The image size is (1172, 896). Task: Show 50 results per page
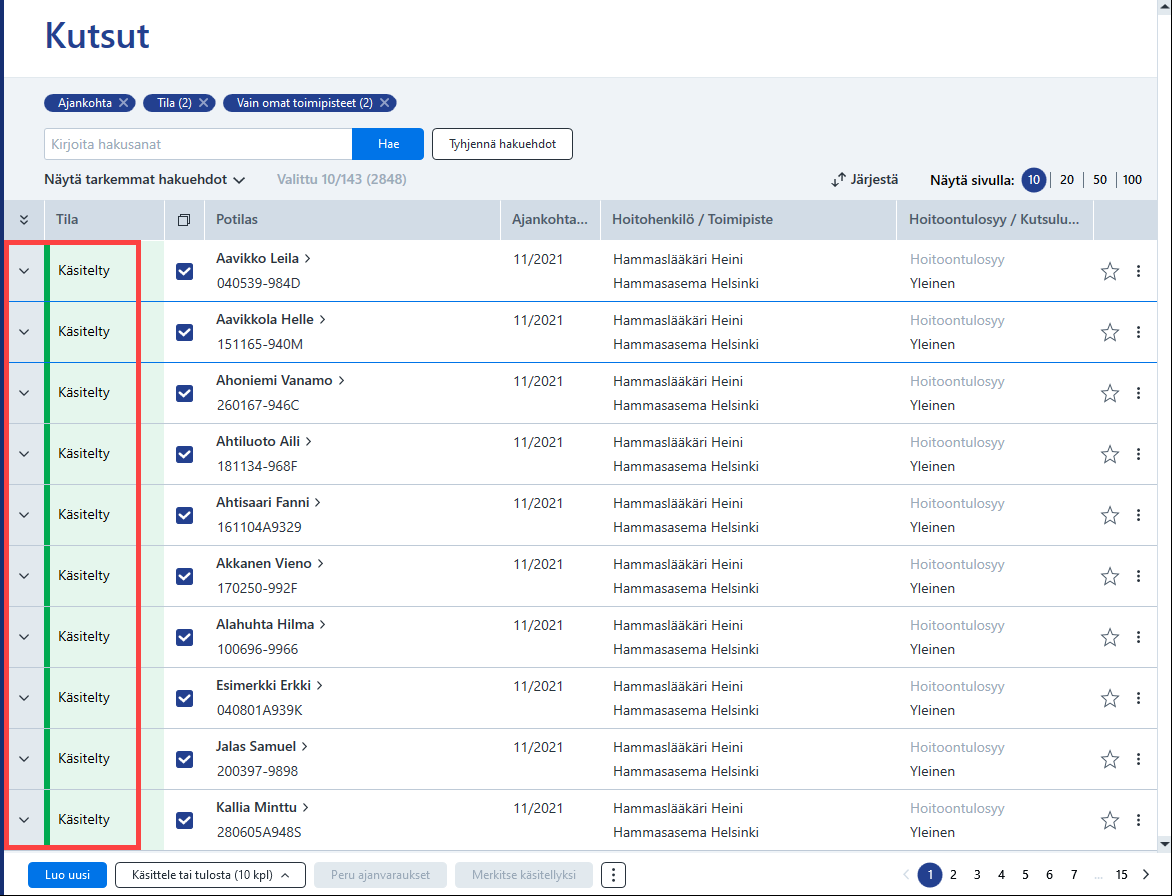[1099, 180]
